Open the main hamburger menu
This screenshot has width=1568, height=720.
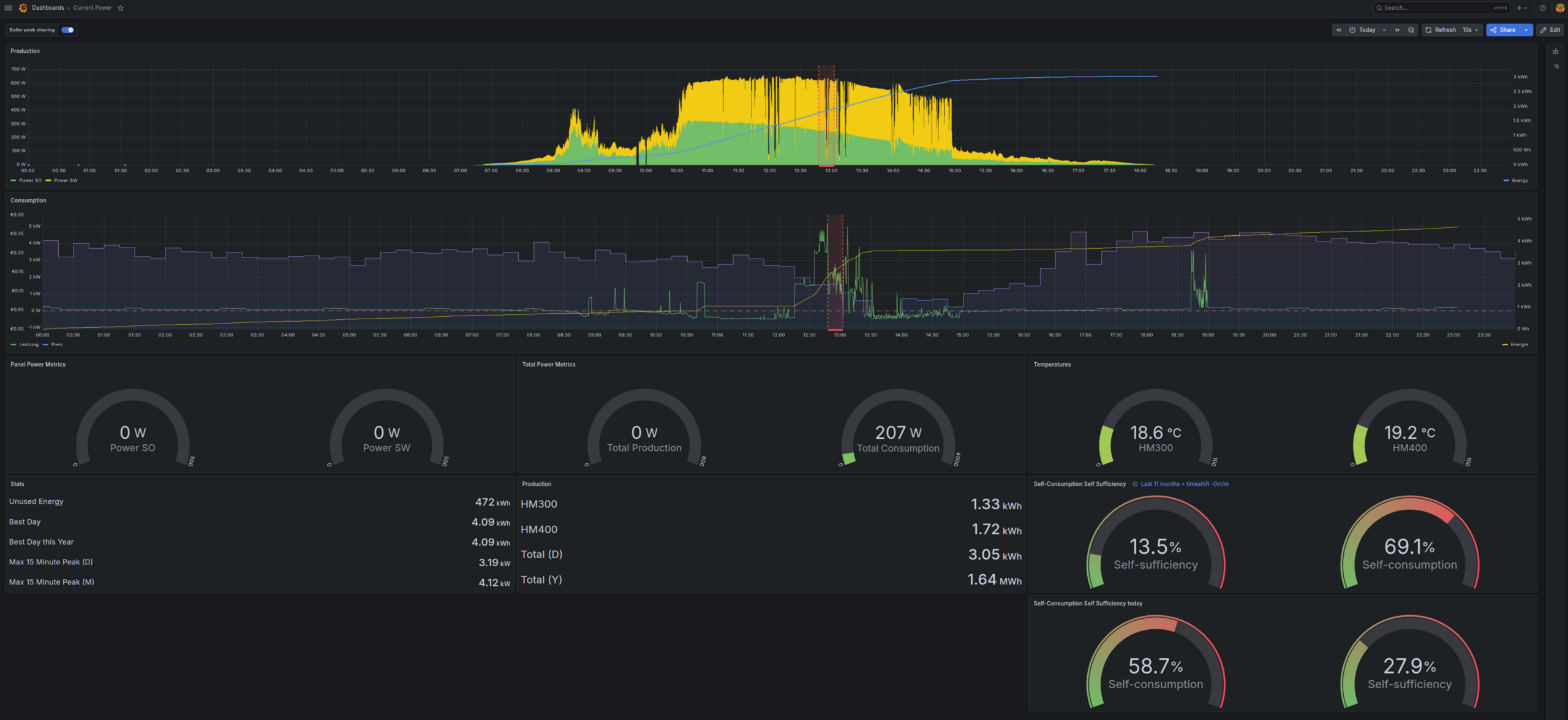9,8
